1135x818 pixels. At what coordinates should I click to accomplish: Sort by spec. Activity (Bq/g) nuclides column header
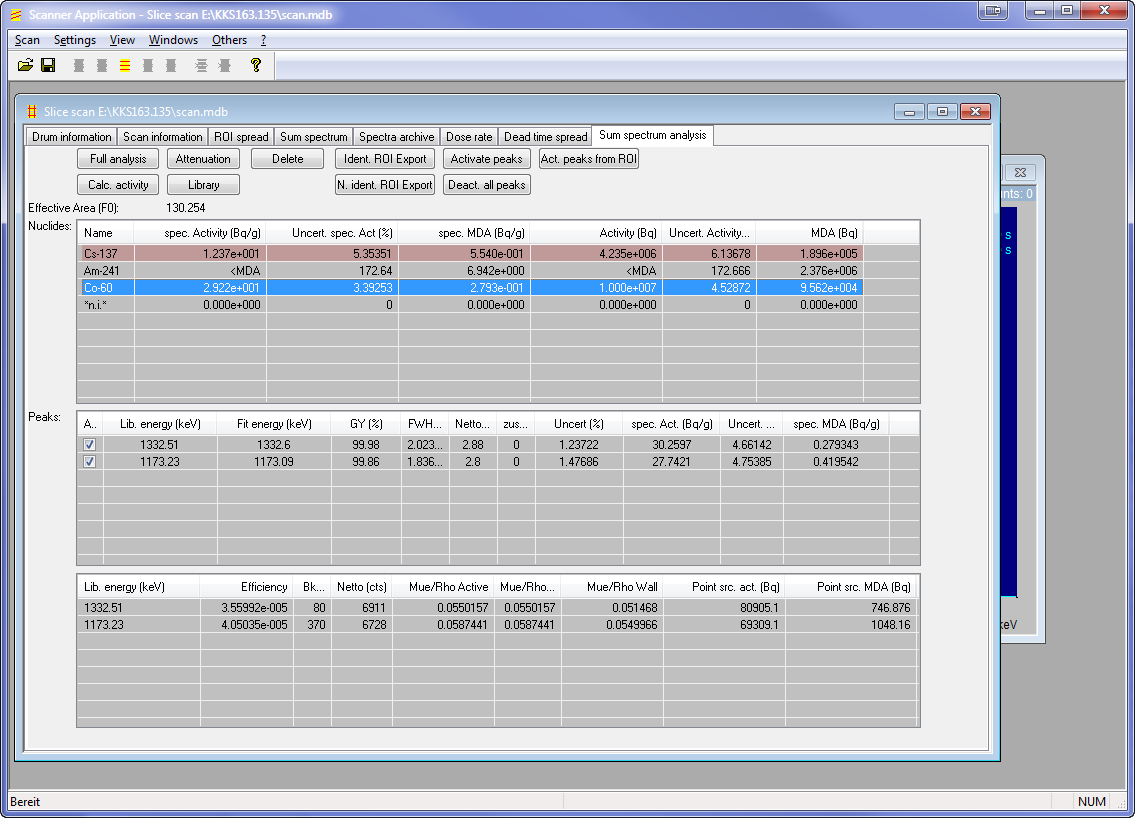[201, 233]
